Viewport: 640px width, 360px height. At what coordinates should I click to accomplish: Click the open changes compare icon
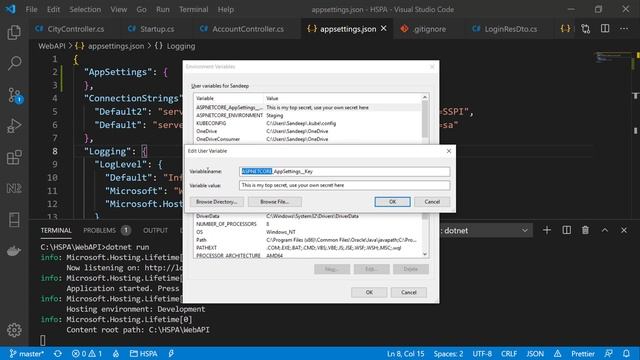586,29
